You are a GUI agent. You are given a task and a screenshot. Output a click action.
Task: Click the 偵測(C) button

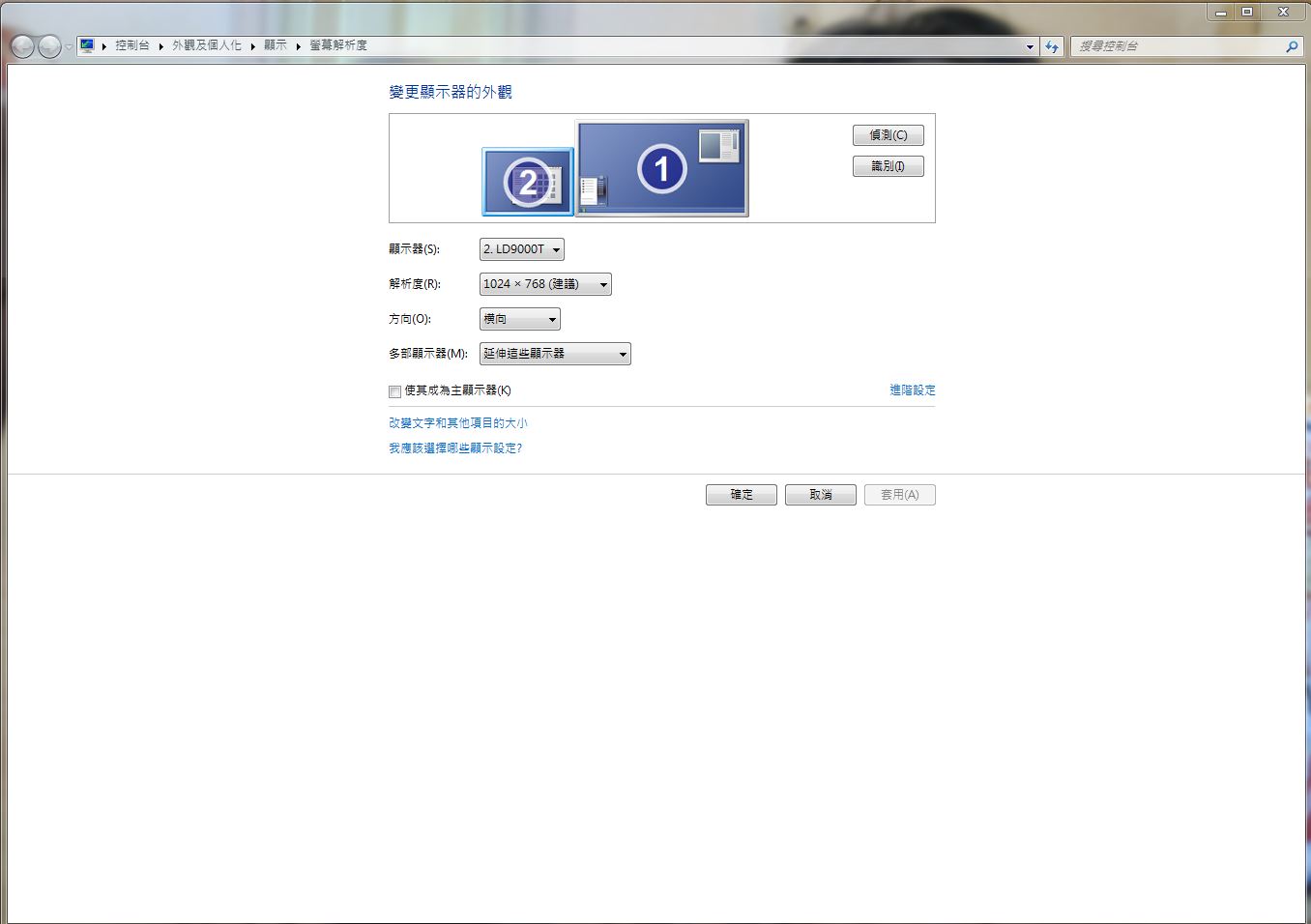889,135
